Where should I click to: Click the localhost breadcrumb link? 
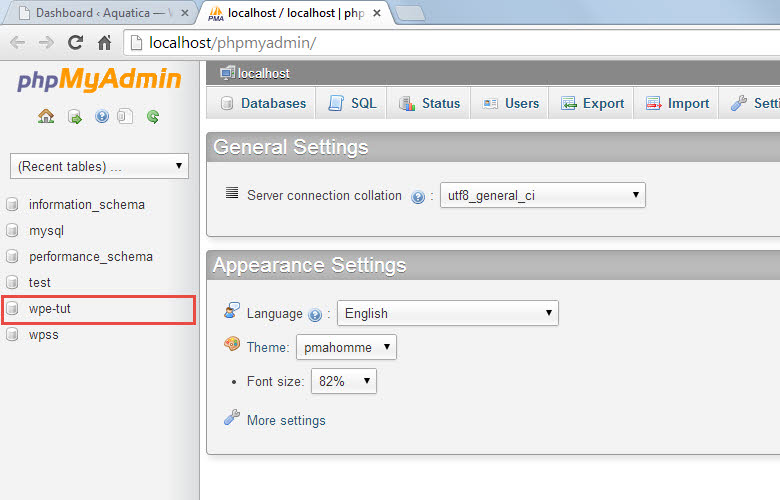click(x=264, y=74)
